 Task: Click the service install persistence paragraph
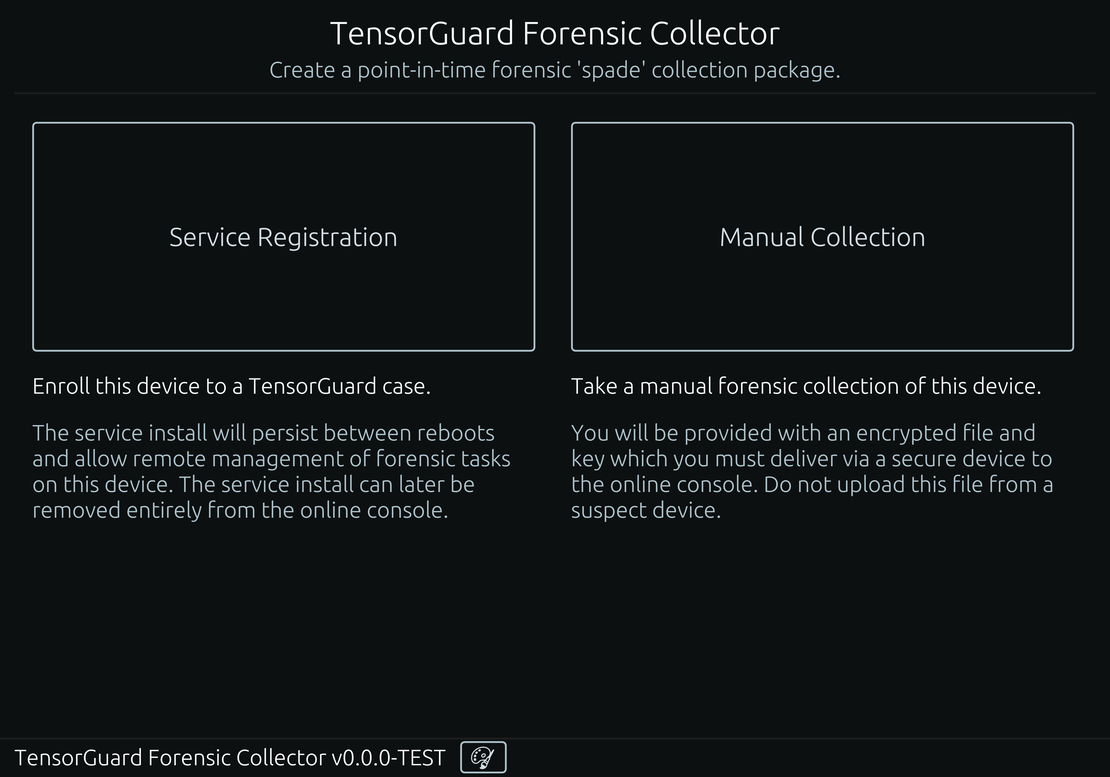(x=271, y=471)
